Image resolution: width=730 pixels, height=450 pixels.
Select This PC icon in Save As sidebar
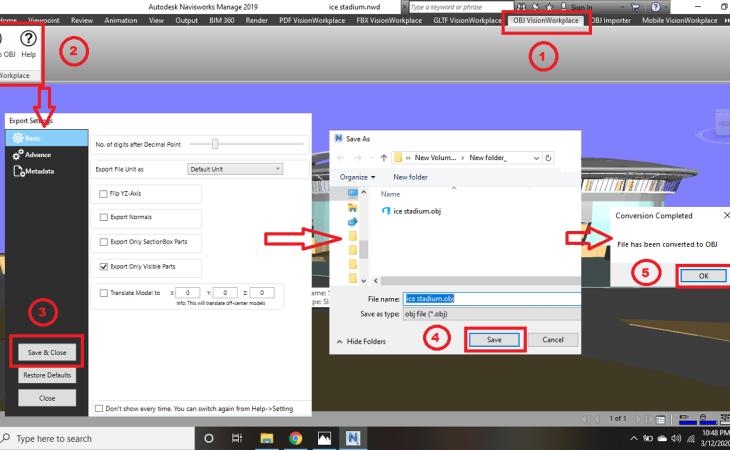coord(353,193)
